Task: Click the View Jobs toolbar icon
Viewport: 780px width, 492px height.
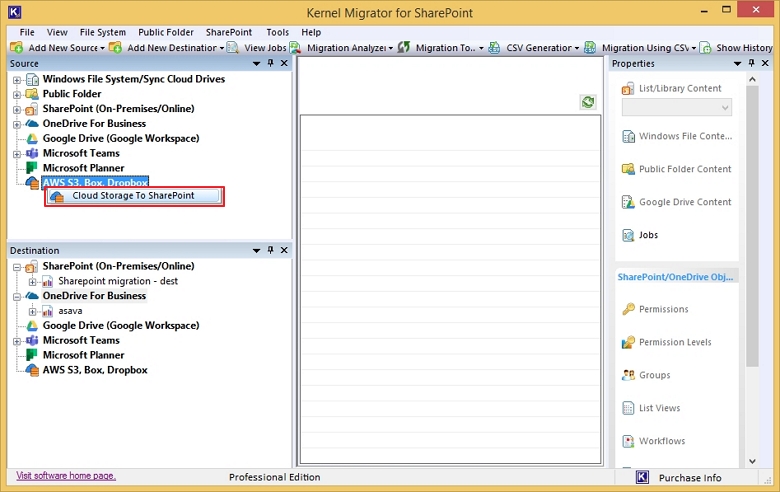Action: coord(232,48)
